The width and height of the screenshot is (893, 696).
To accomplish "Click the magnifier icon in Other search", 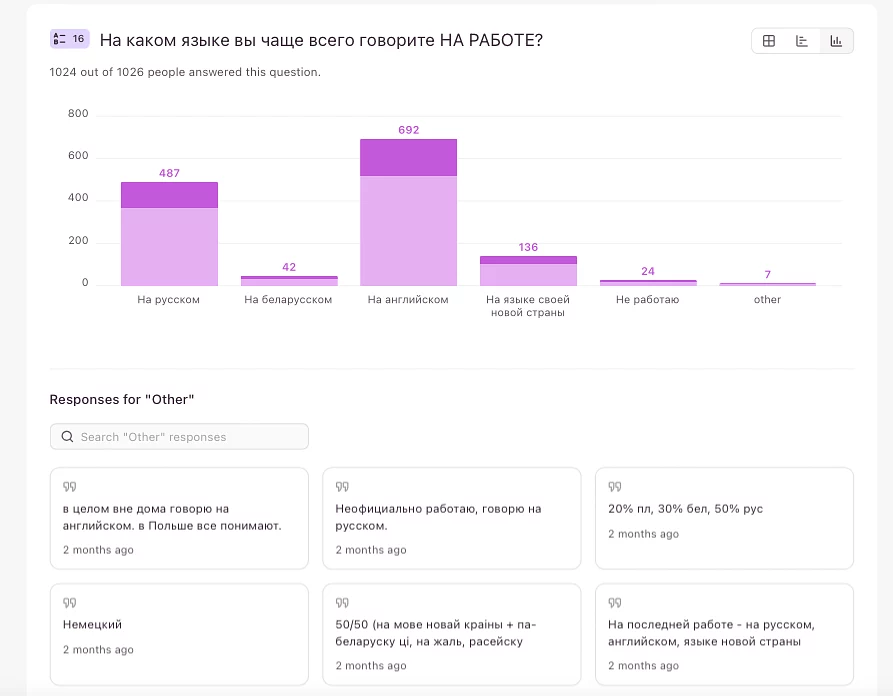I will tap(67, 437).
